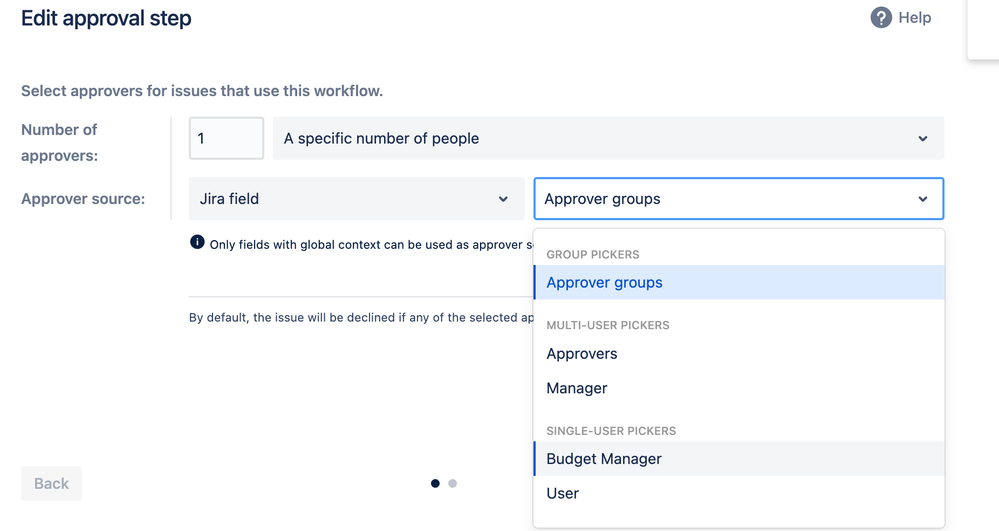Click the 'Number of approvers:' label
This screenshot has height=531, width=999.
(59, 143)
